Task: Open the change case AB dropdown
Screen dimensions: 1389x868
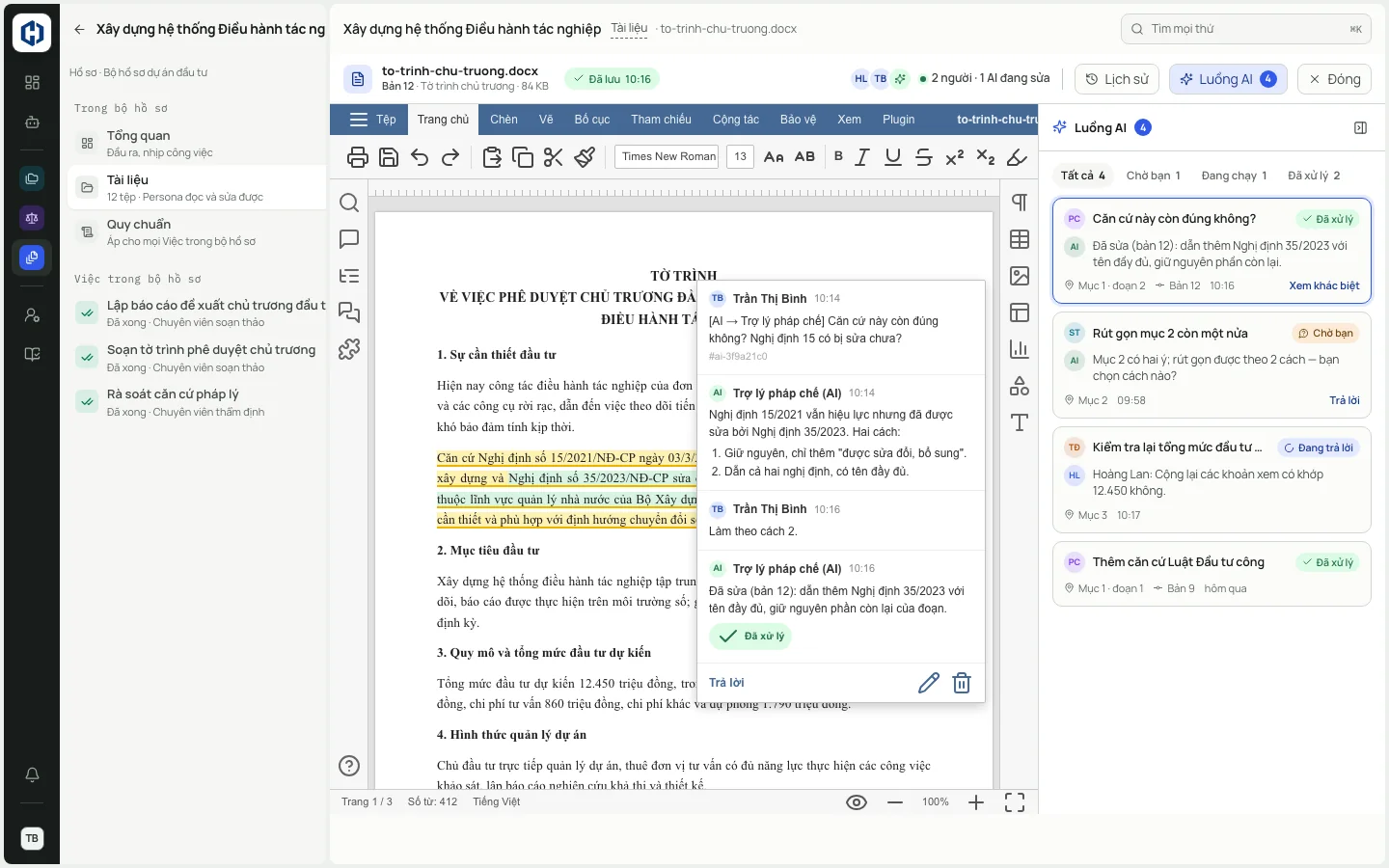Action: (x=804, y=157)
